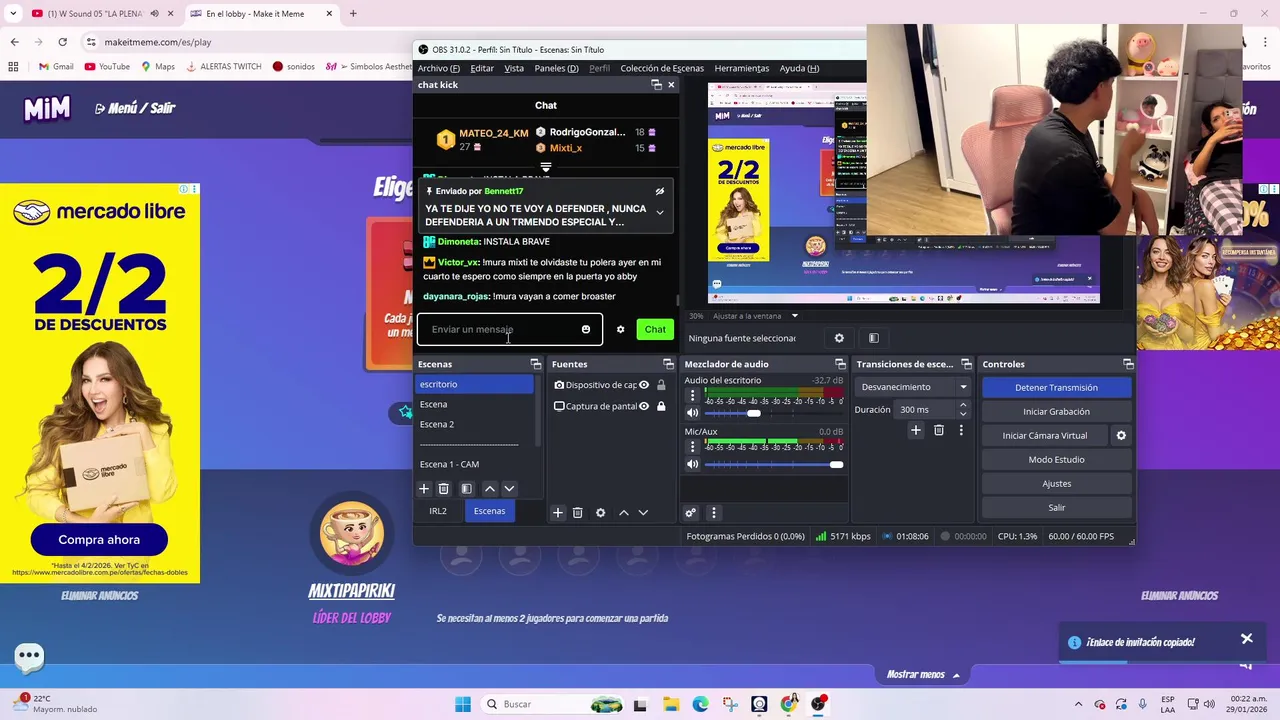
Task: Mute Audio del escritorio speaker icon
Action: tap(692, 413)
